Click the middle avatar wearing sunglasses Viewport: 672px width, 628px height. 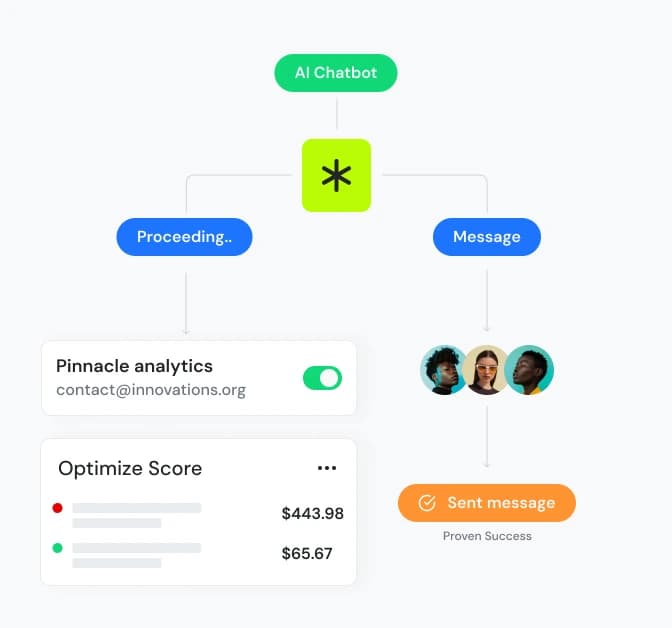486,370
